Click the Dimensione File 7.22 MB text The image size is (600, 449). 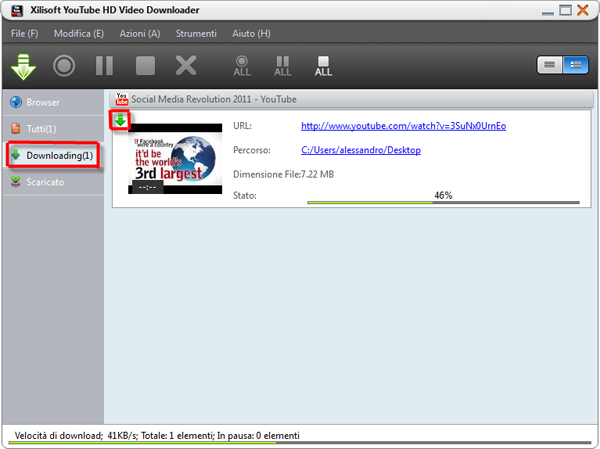[x=284, y=175]
